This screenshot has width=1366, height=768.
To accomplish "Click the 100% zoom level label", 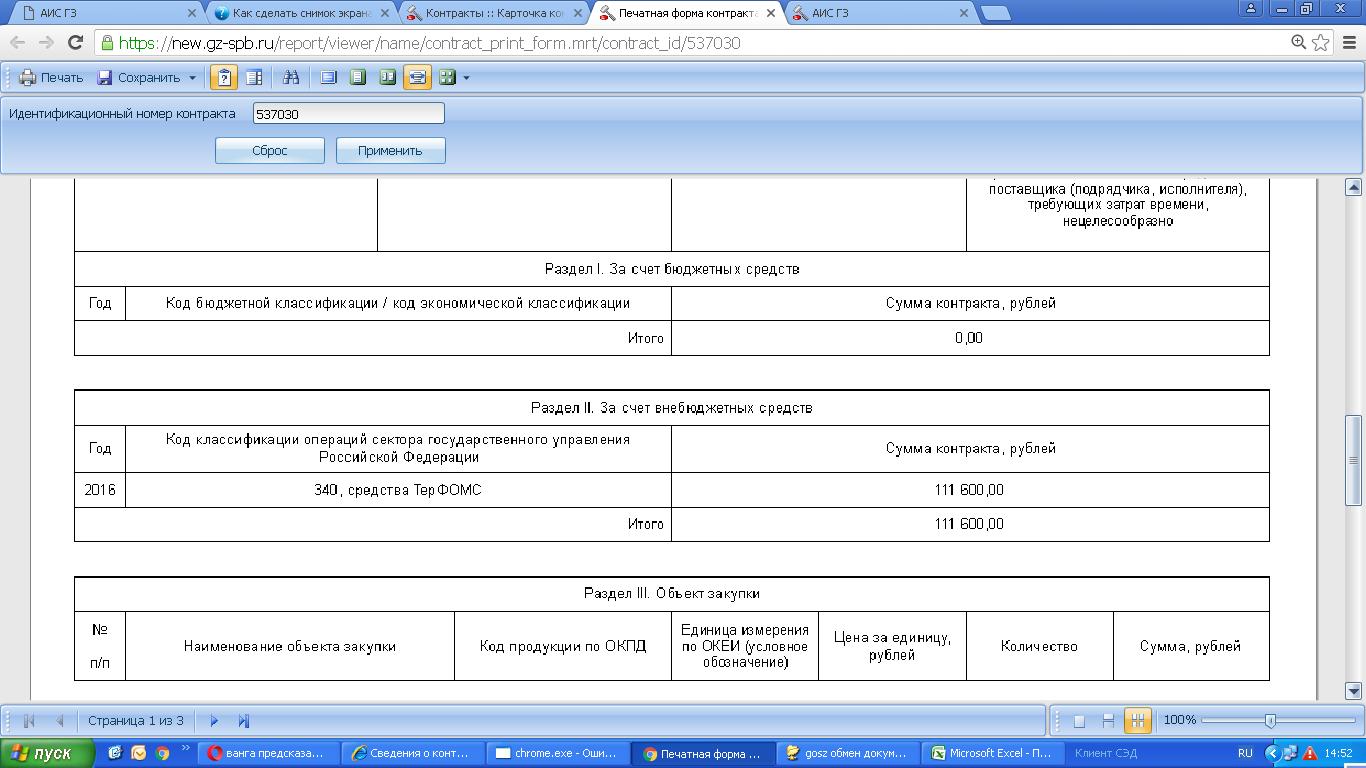I will coord(1180,720).
